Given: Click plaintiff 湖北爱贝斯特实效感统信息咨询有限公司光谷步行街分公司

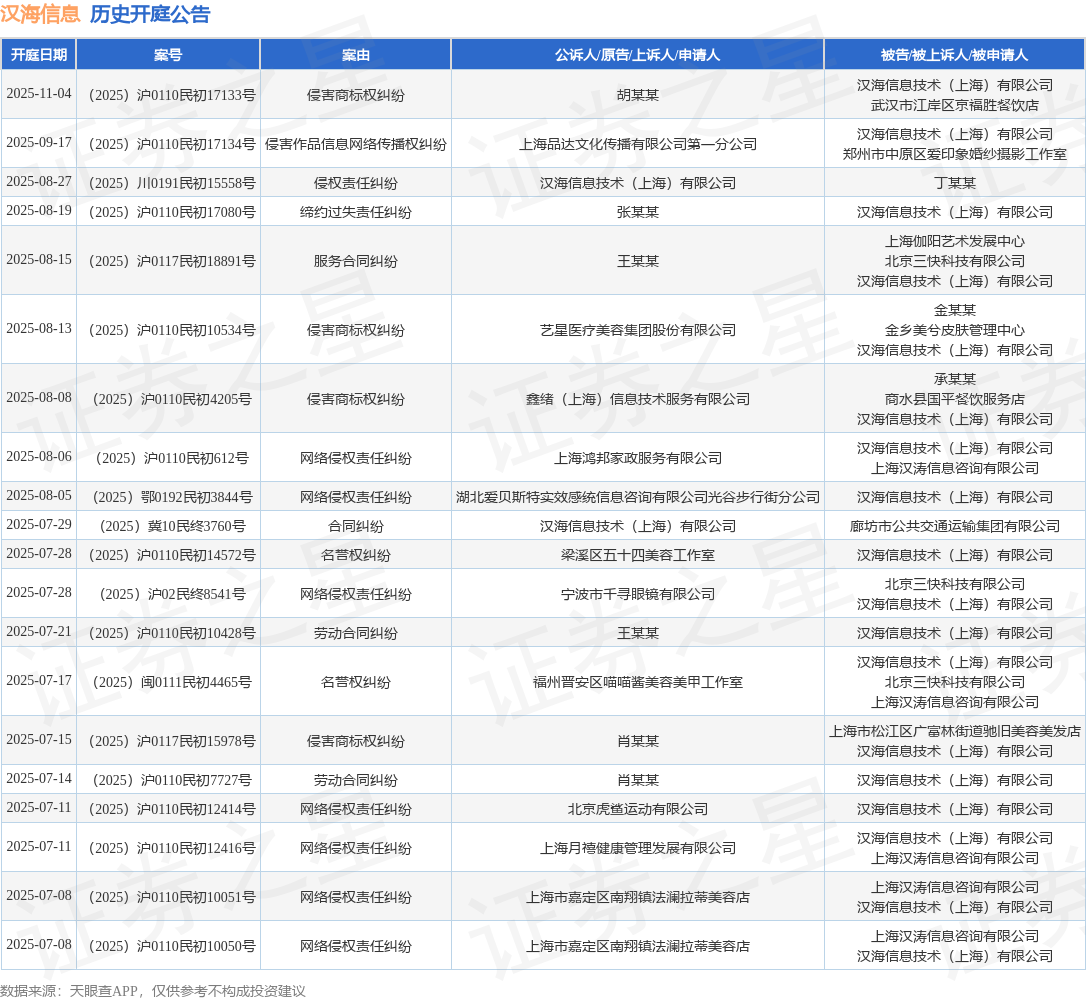Looking at the screenshot, I should pyautogui.click(x=637, y=497).
